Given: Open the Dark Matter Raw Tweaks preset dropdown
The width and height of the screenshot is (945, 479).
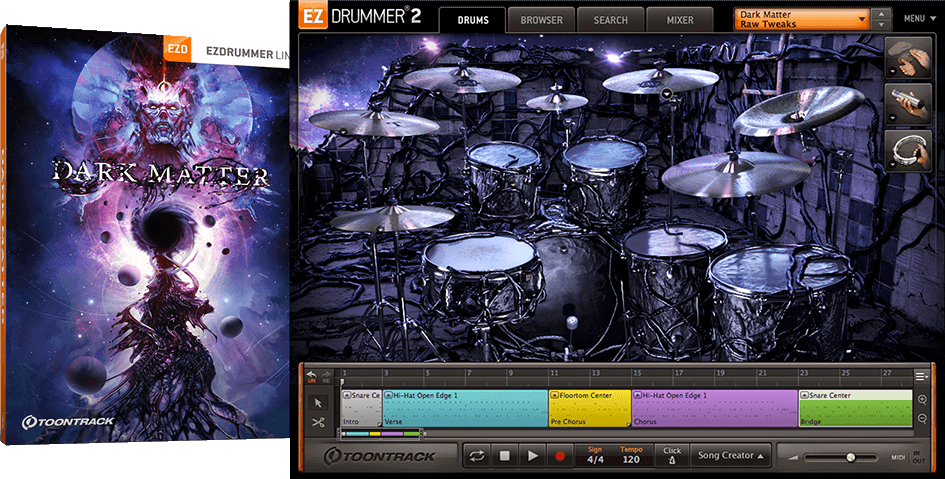Looking at the screenshot, I should point(802,19).
